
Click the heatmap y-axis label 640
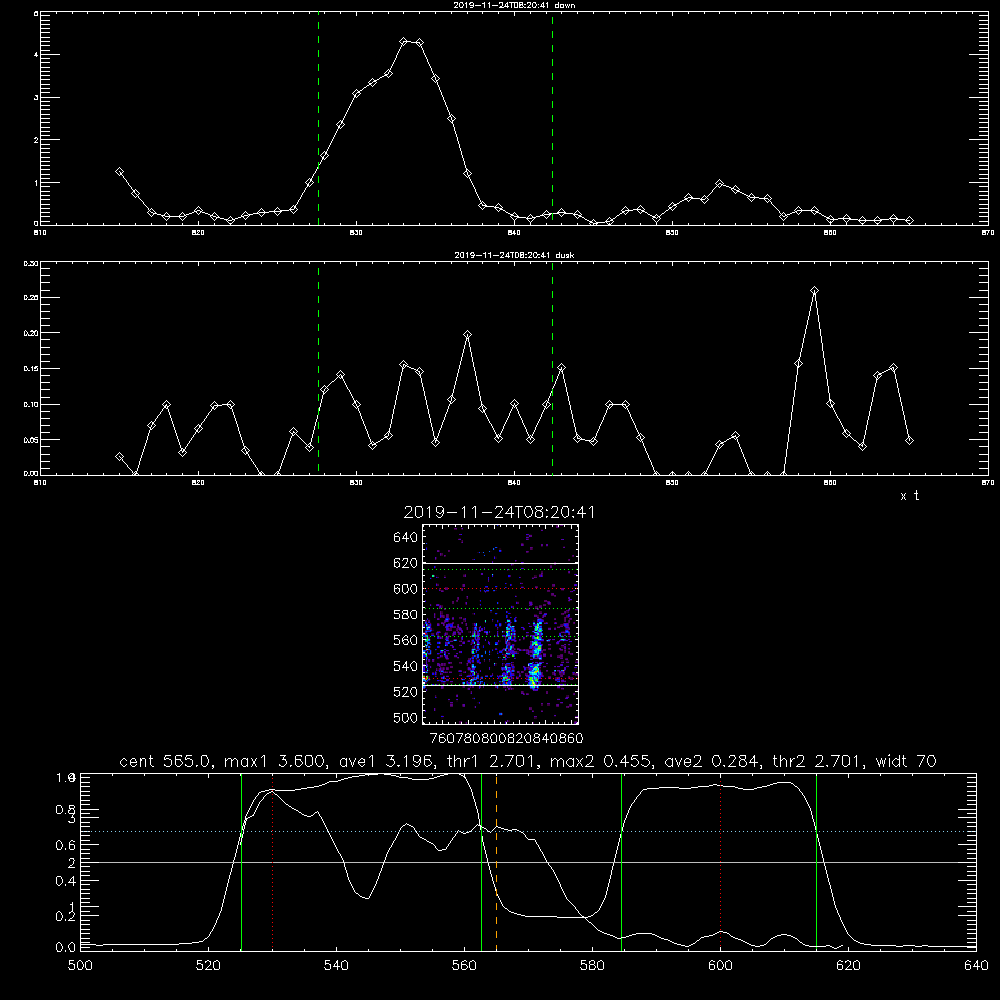pyautogui.click(x=406, y=537)
